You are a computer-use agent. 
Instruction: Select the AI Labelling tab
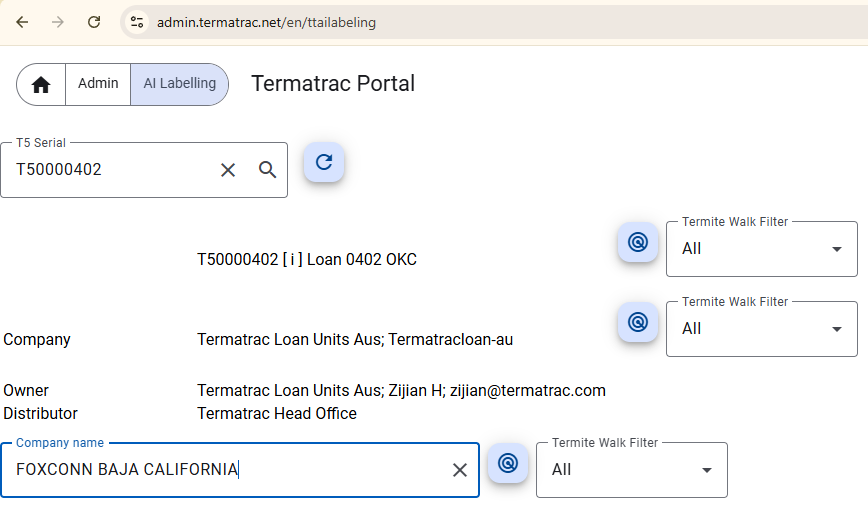pyautogui.click(x=179, y=84)
